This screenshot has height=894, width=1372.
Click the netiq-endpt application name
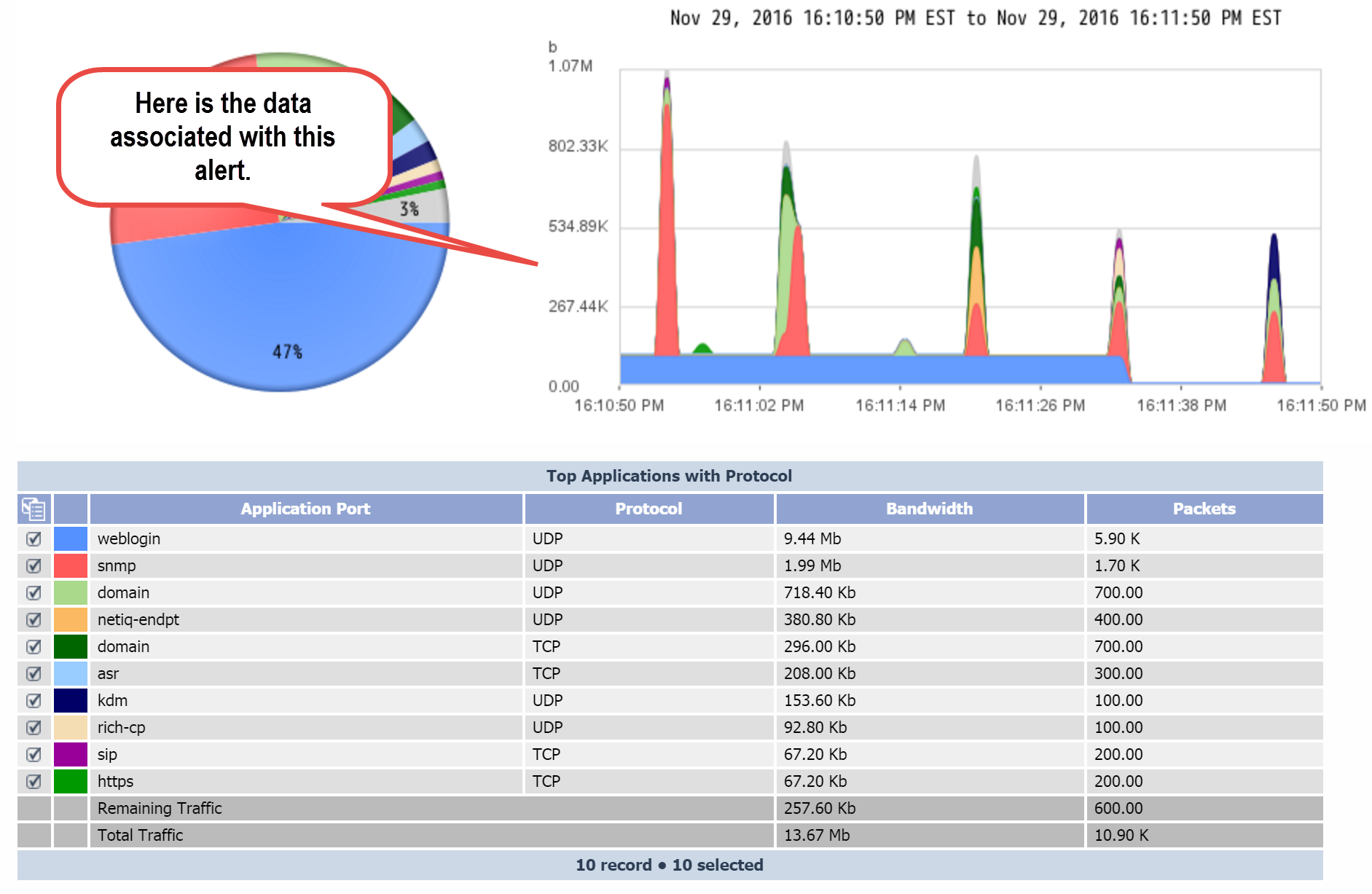(x=138, y=619)
